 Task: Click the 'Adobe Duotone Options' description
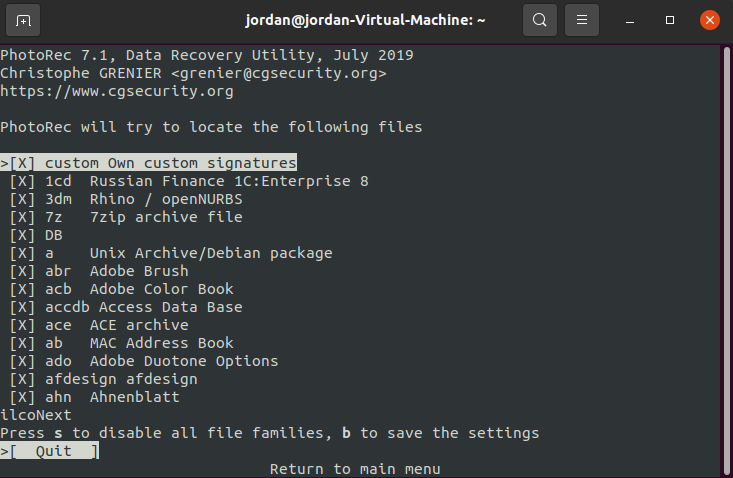coord(184,361)
